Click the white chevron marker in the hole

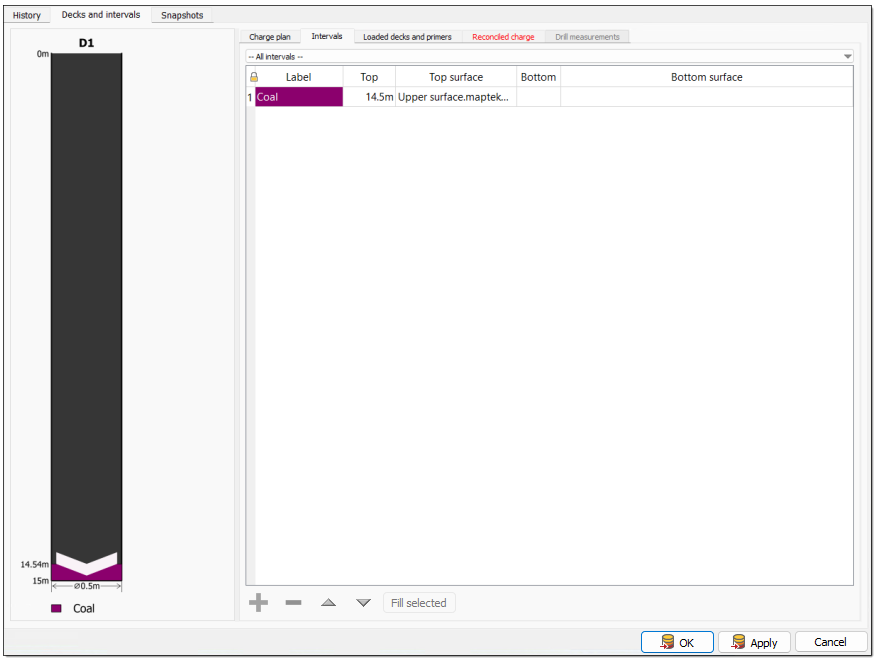click(86, 564)
